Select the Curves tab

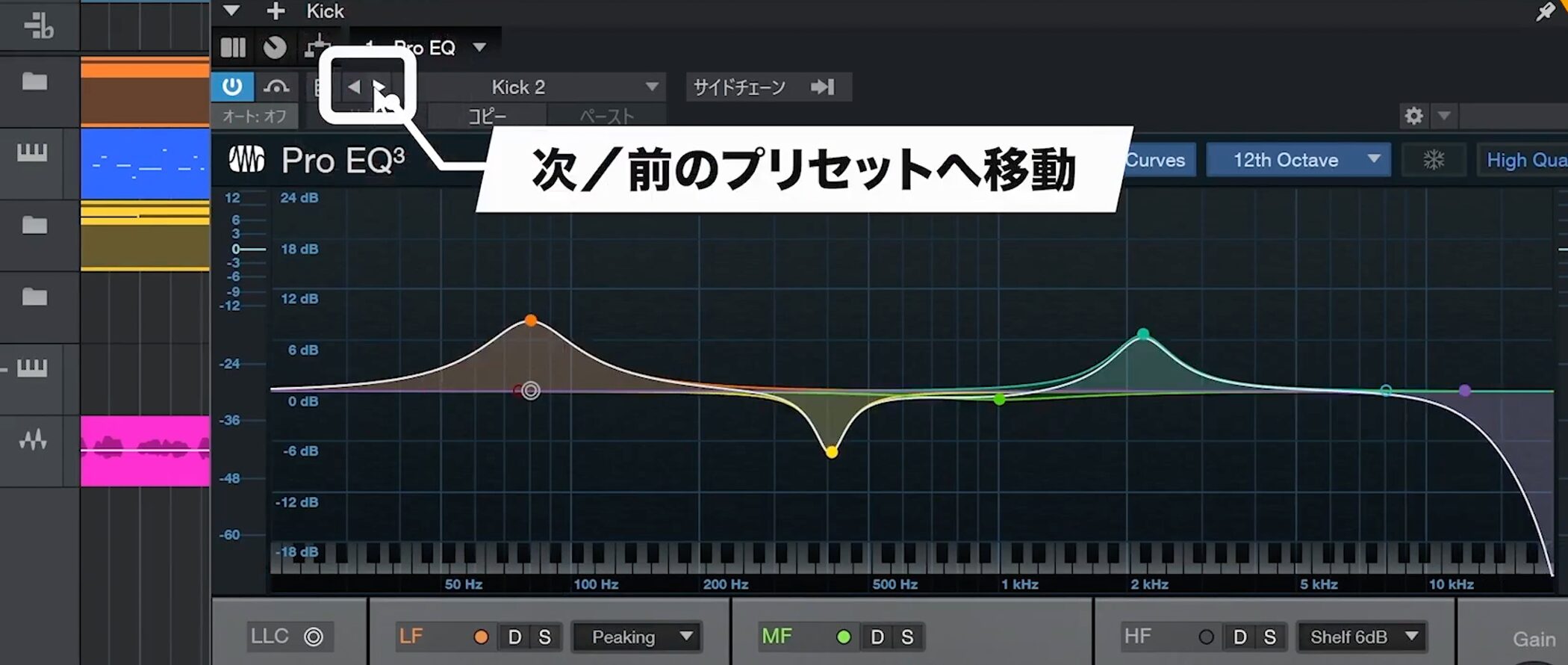pos(1156,160)
